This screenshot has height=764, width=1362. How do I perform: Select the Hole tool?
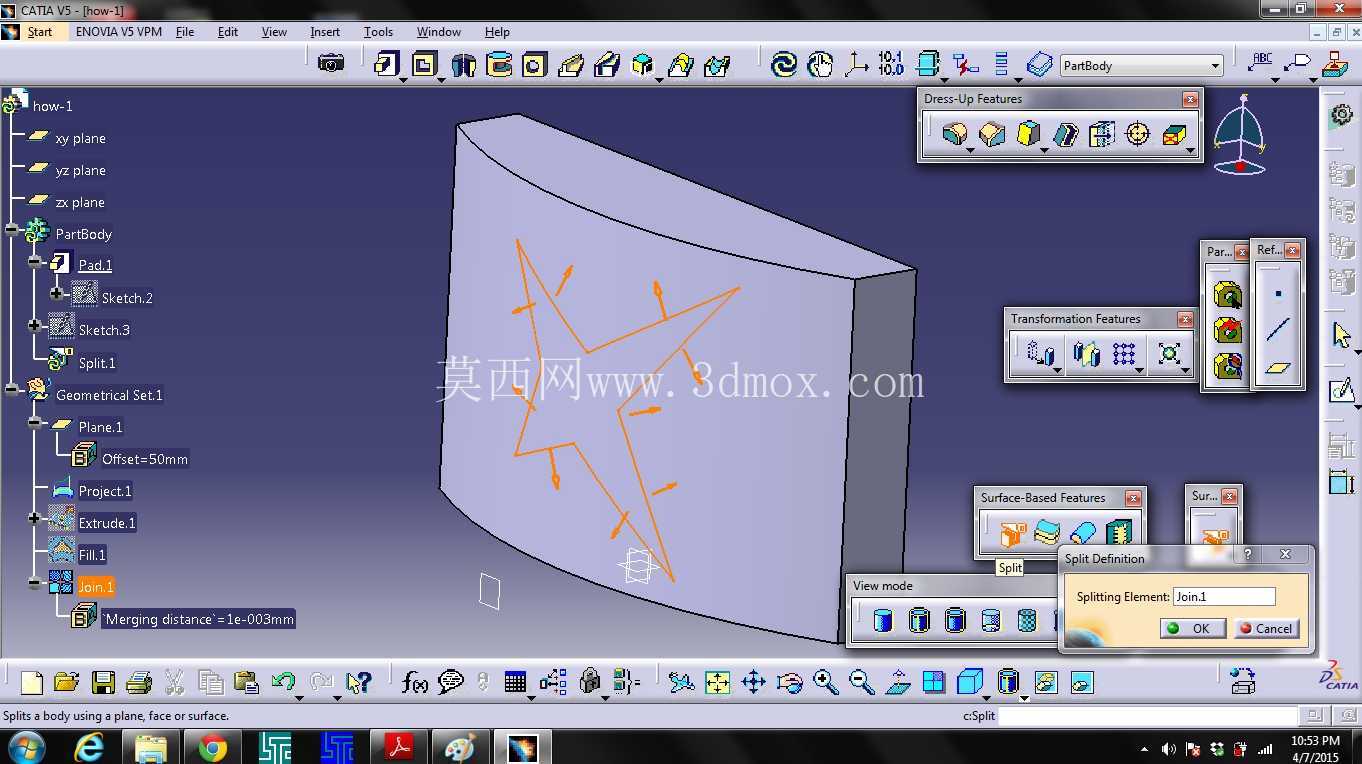coord(535,65)
